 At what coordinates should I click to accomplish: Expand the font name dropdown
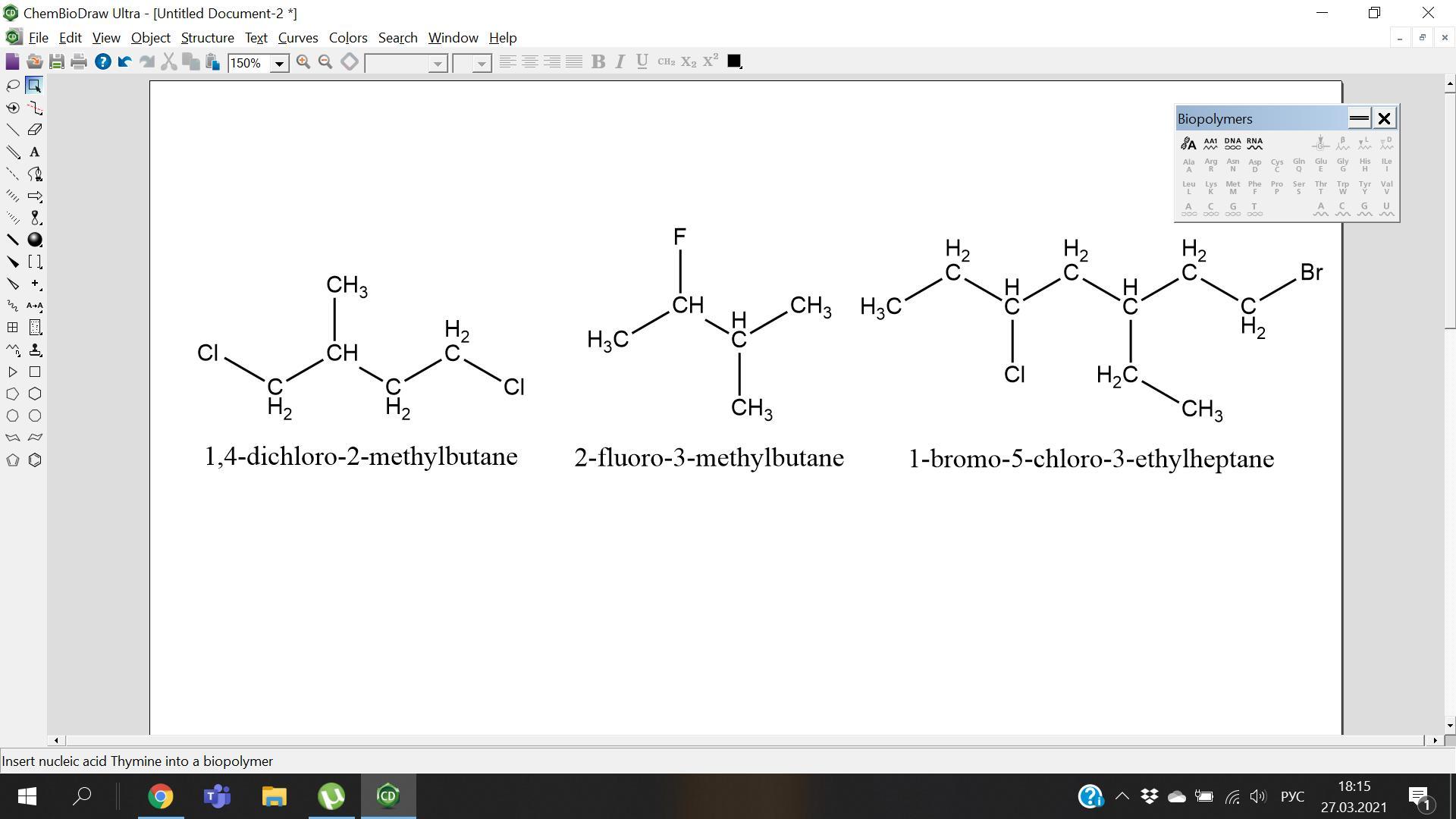point(438,64)
